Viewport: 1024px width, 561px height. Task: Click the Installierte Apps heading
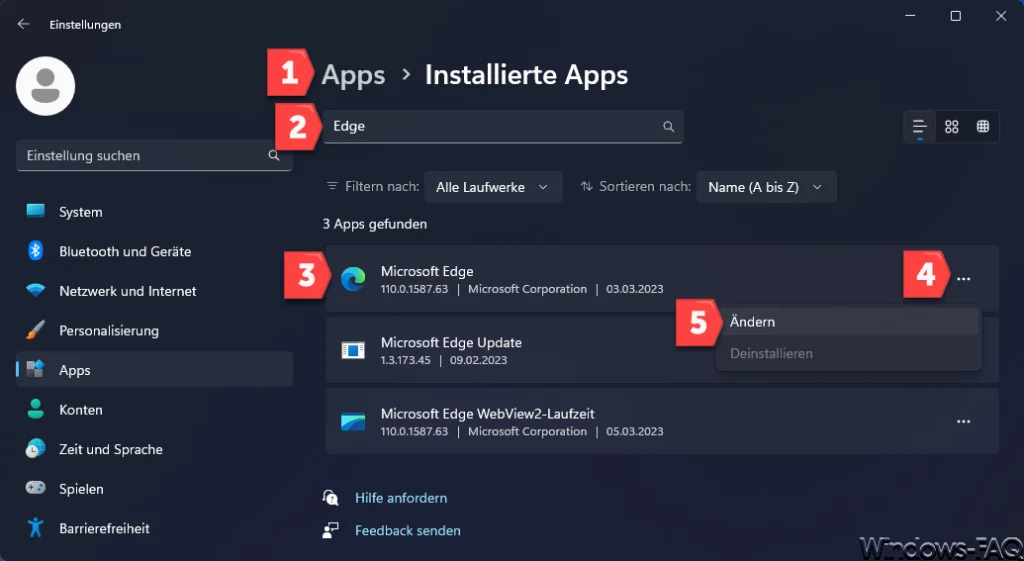pyautogui.click(x=526, y=75)
